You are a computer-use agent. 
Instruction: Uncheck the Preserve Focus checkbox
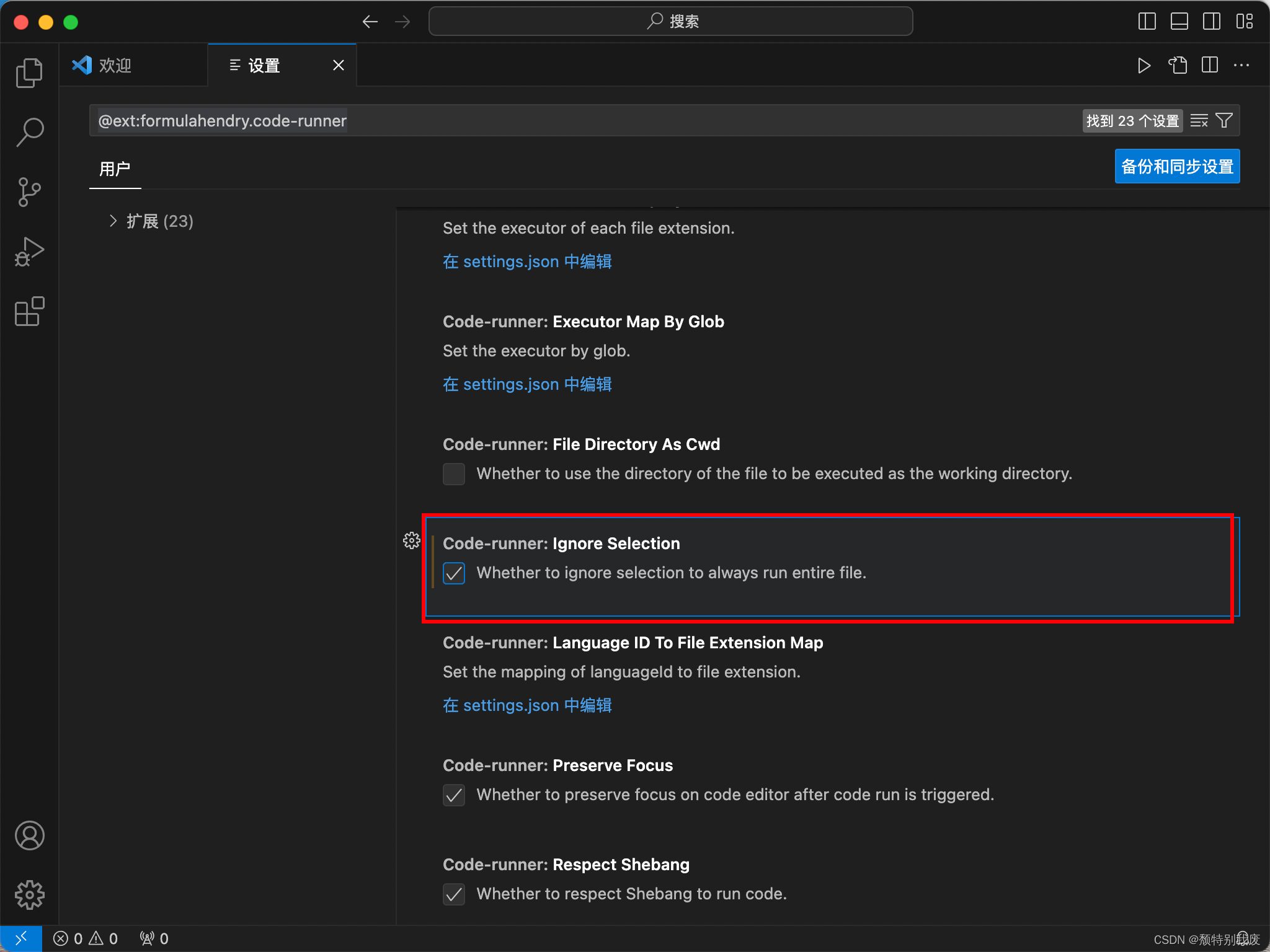pos(454,795)
